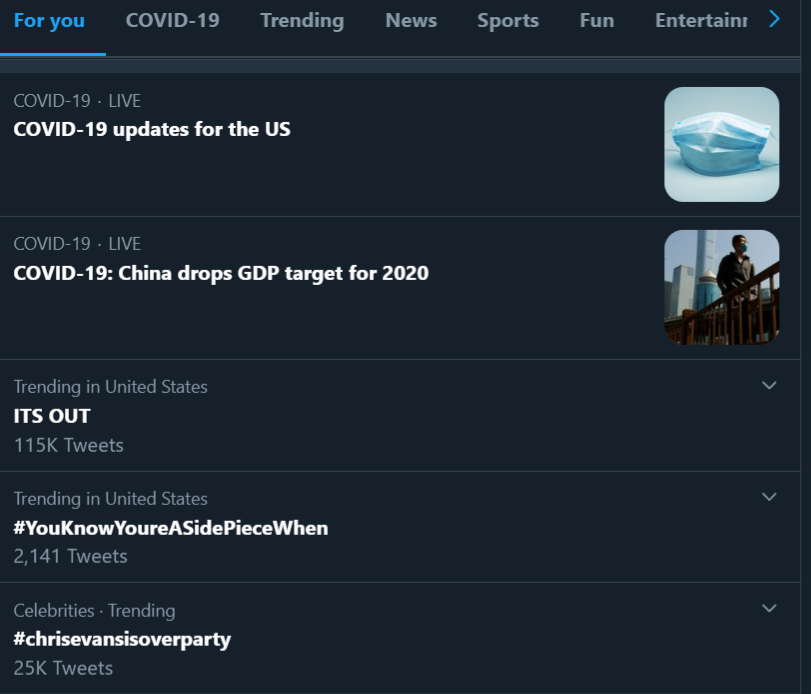Screen dimensions: 811x694
Task: Select the Trending tab
Action: [x=301, y=21]
